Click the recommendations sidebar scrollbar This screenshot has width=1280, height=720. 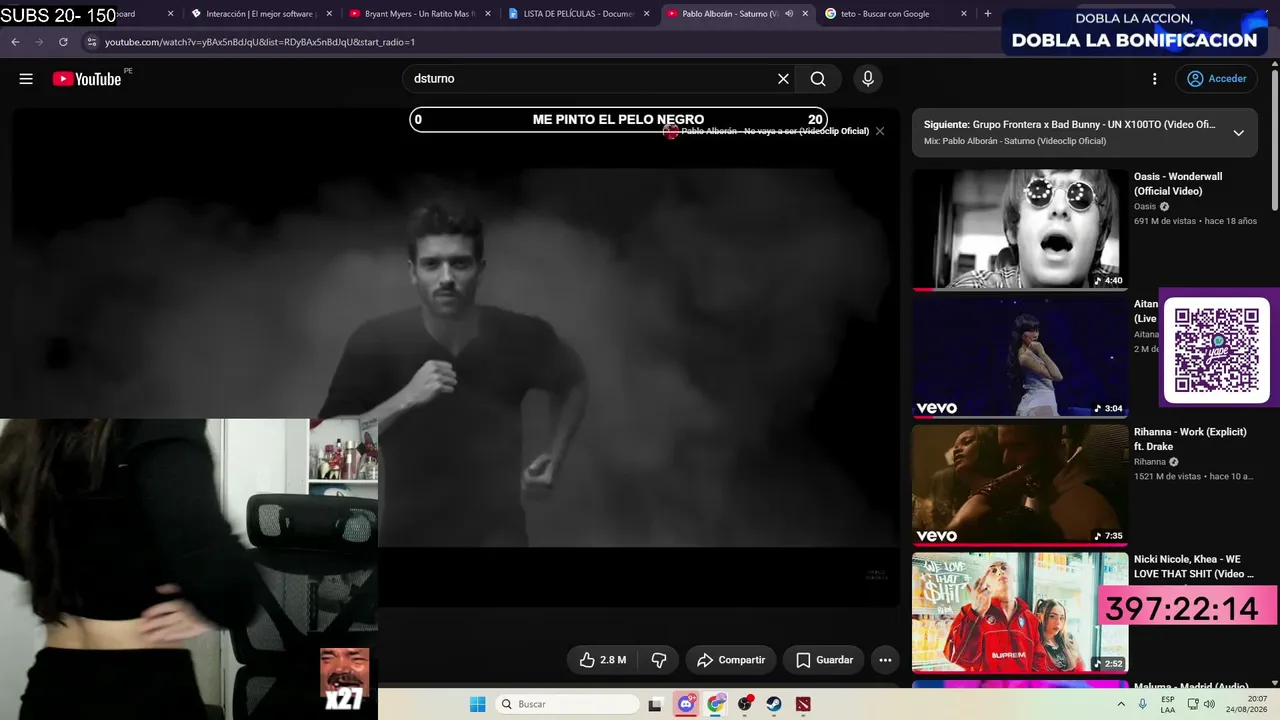point(1274,140)
